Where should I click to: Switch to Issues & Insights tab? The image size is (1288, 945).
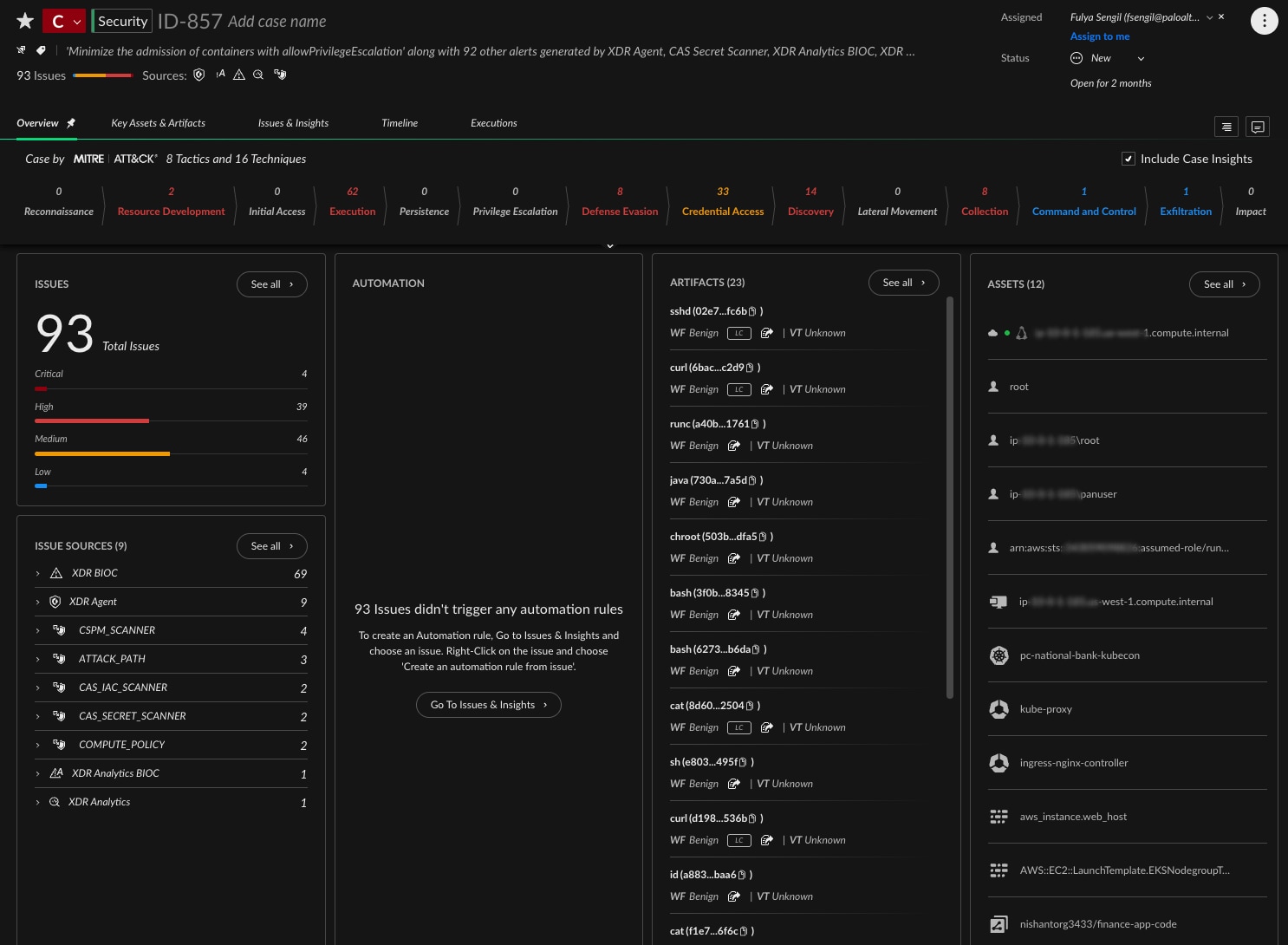click(x=293, y=123)
